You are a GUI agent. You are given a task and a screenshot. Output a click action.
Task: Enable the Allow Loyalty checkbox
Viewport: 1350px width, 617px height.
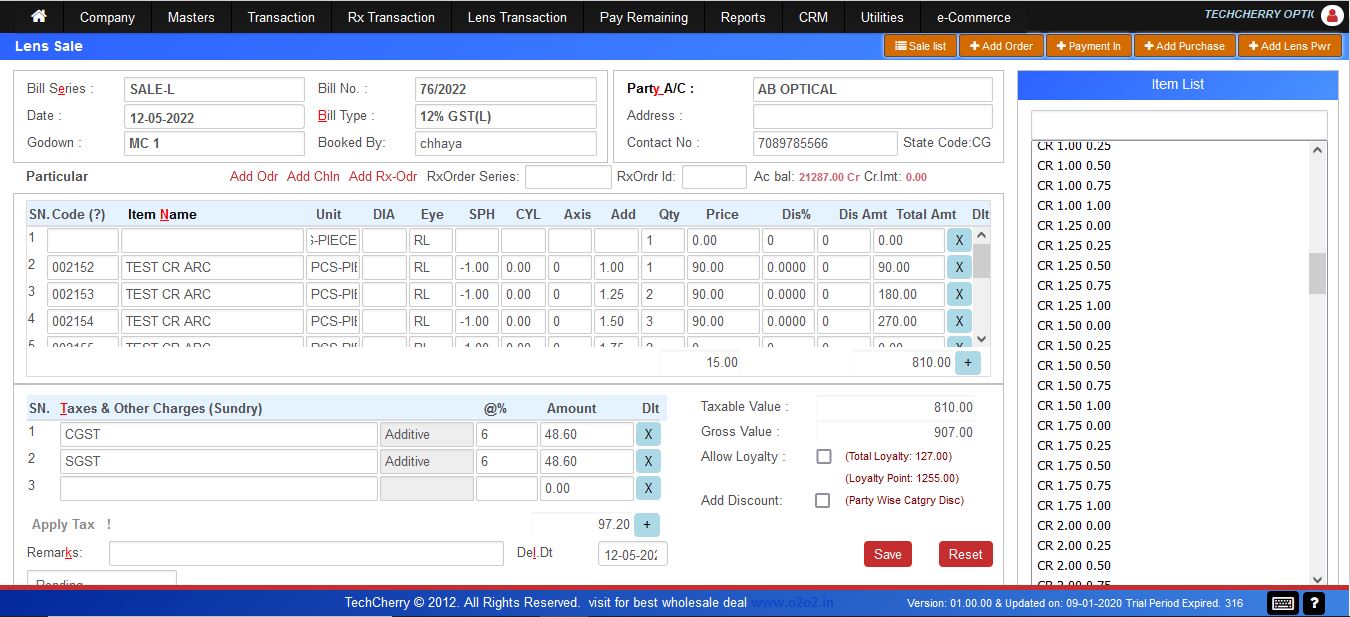(823, 457)
